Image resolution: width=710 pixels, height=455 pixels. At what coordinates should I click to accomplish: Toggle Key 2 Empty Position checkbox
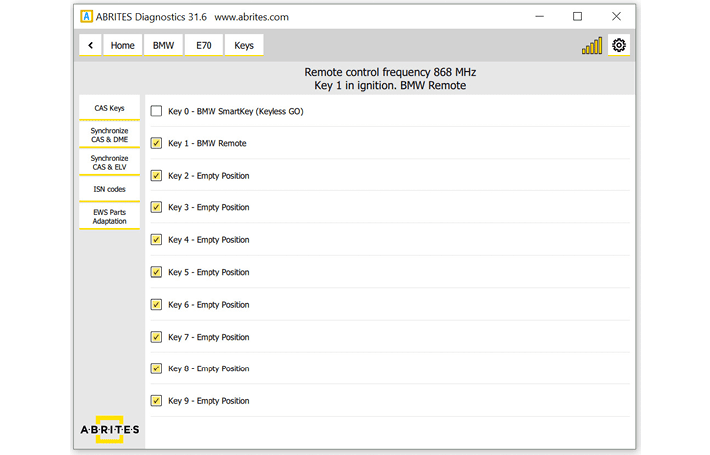156,175
